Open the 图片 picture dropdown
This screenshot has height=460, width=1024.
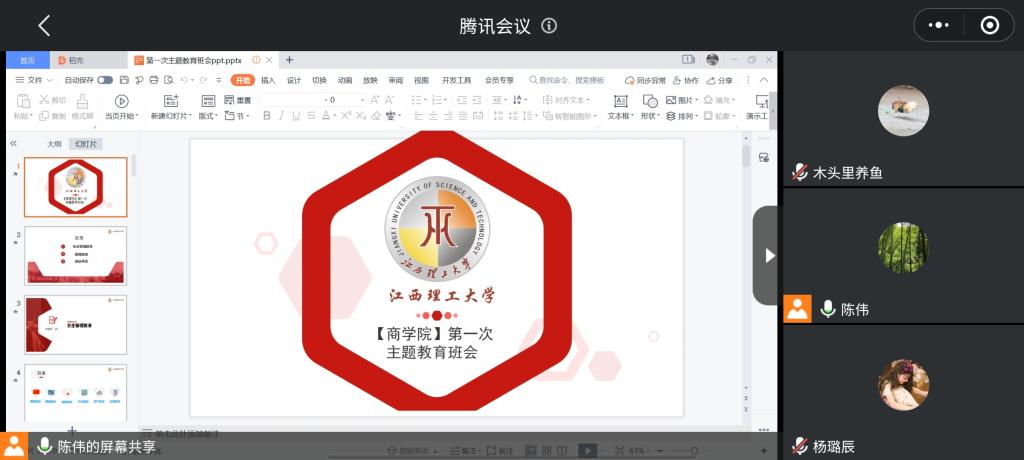[x=682, y=100]
